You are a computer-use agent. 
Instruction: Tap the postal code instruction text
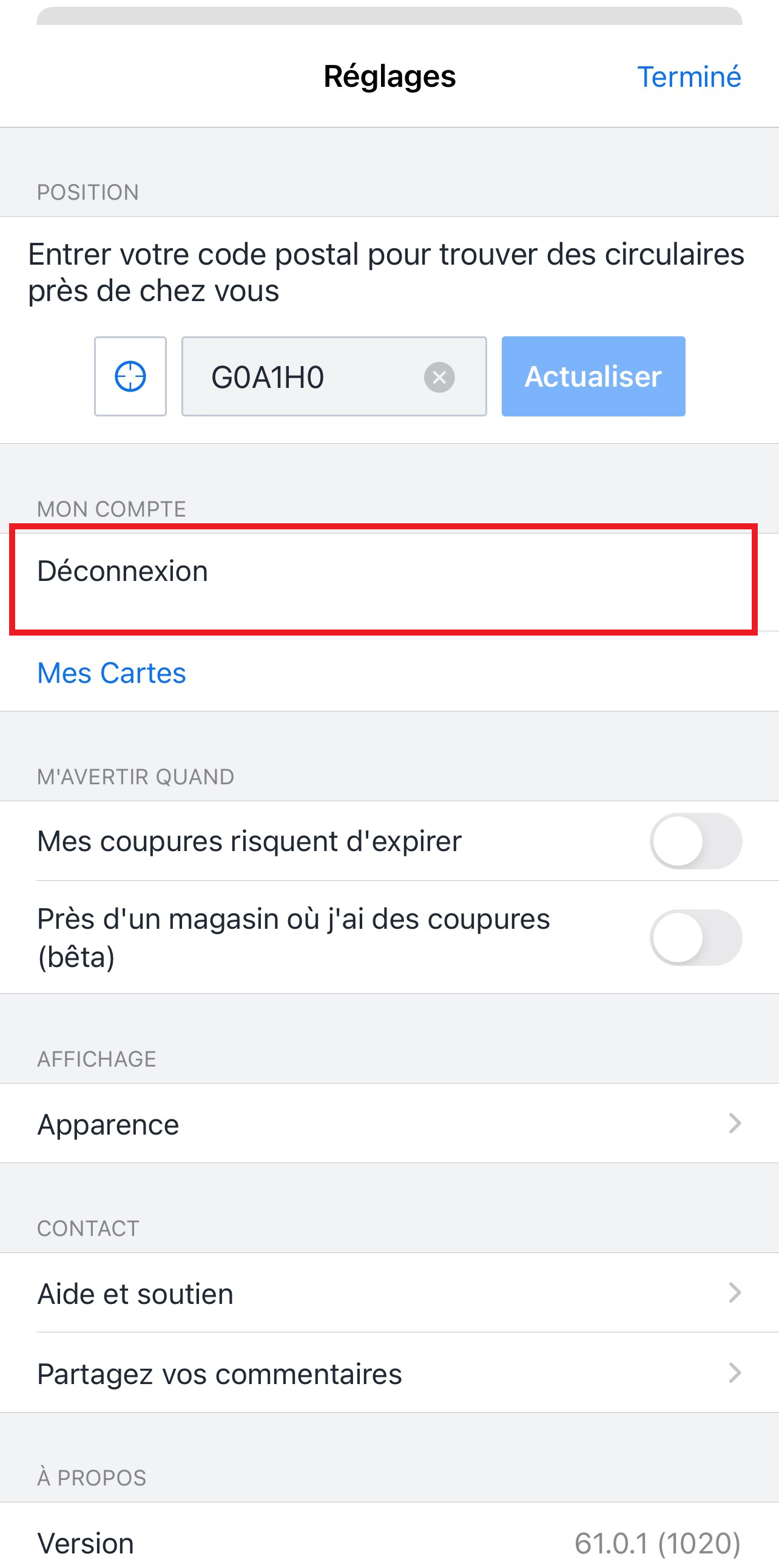(385, 272)
